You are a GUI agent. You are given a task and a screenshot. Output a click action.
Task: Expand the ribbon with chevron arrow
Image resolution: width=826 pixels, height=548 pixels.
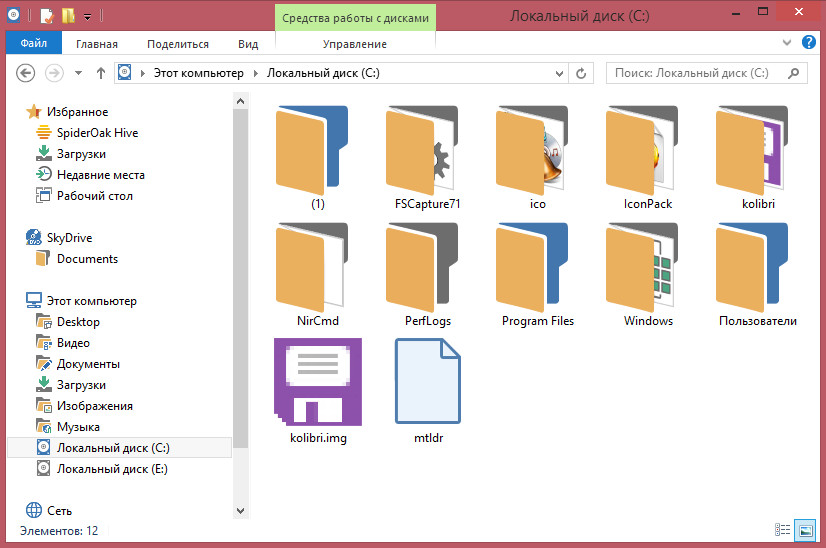coord(786,43)
